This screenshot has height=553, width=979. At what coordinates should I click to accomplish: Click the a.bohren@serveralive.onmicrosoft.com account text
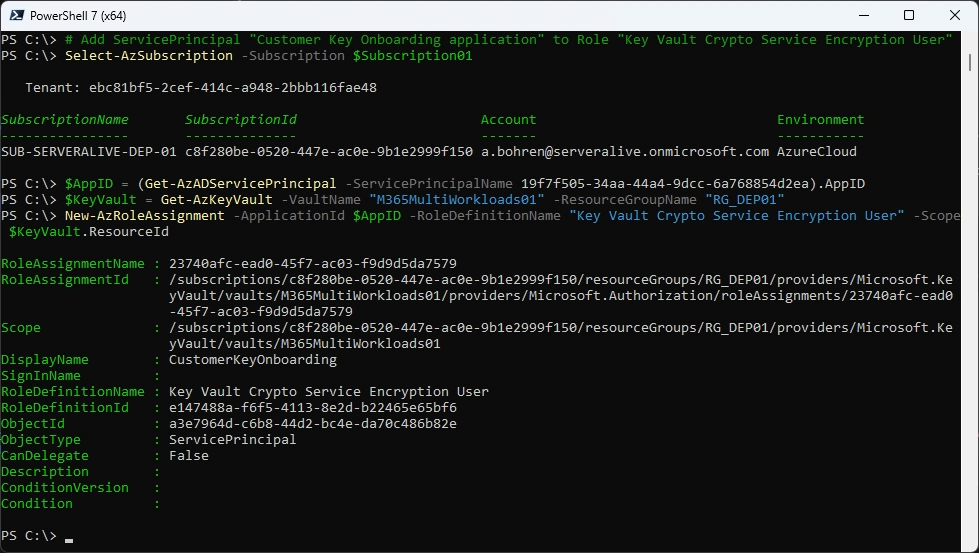point(625,152)
